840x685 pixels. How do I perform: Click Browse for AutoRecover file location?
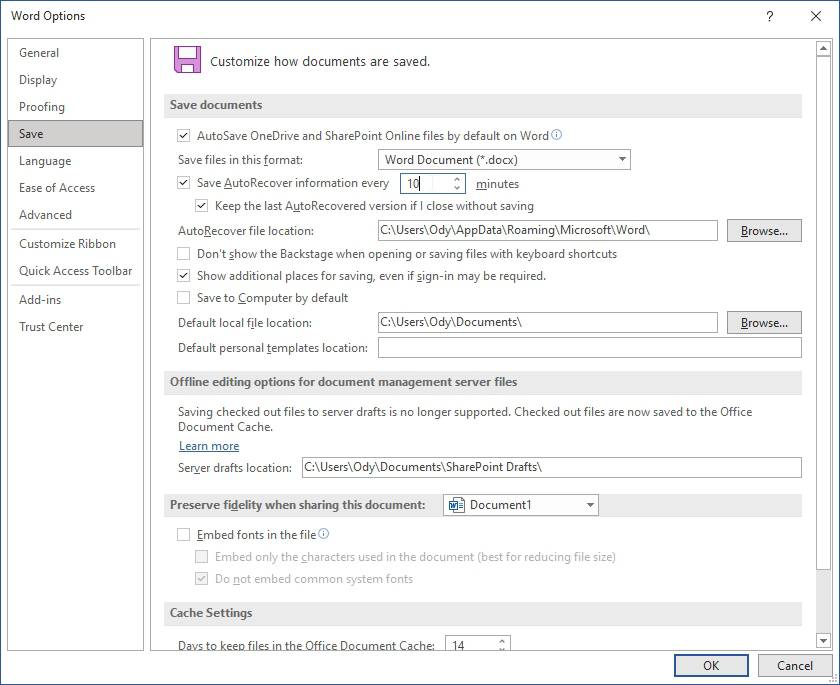(764, 231)
